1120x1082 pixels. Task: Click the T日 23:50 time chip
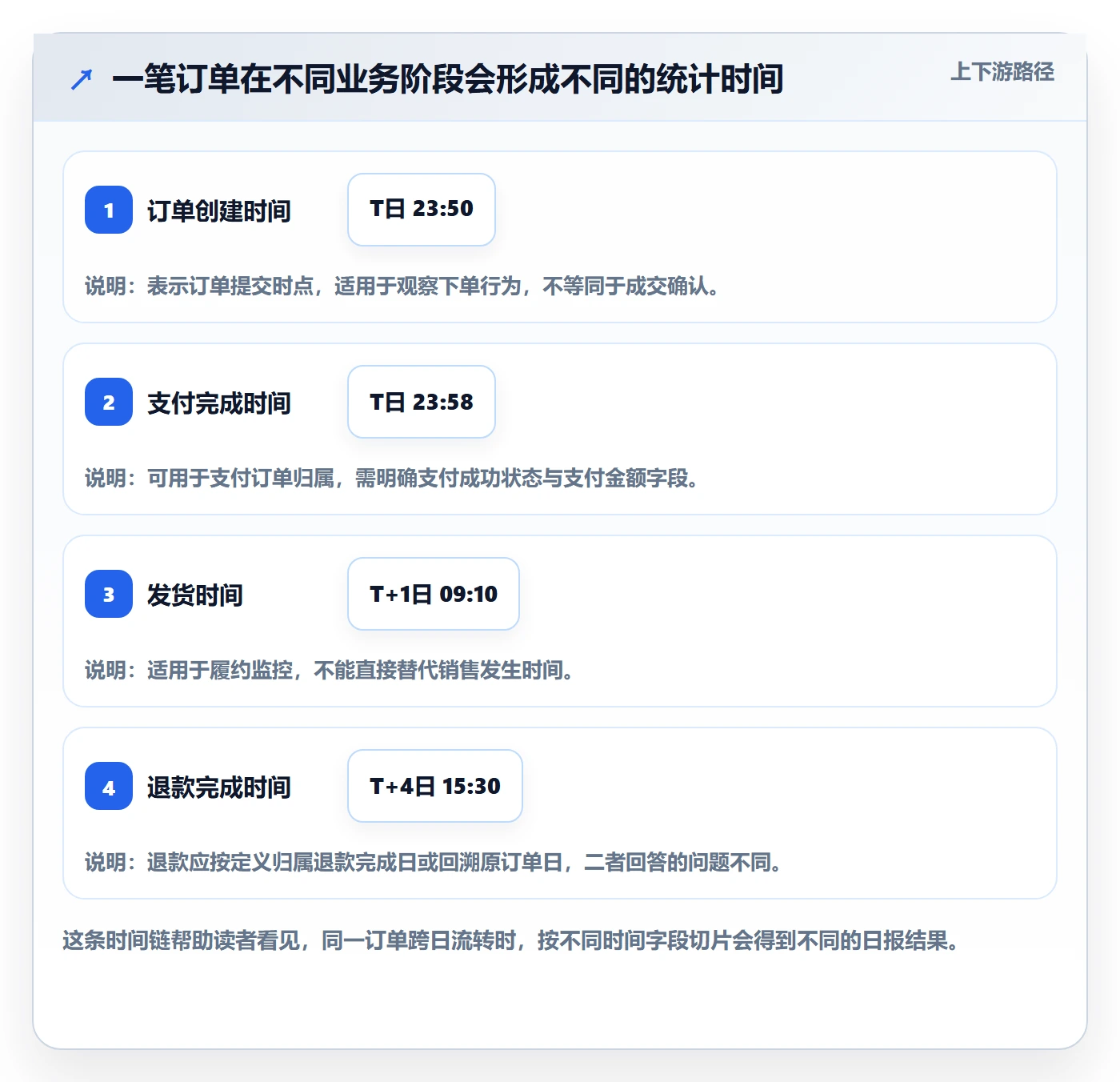pos(422,210)
